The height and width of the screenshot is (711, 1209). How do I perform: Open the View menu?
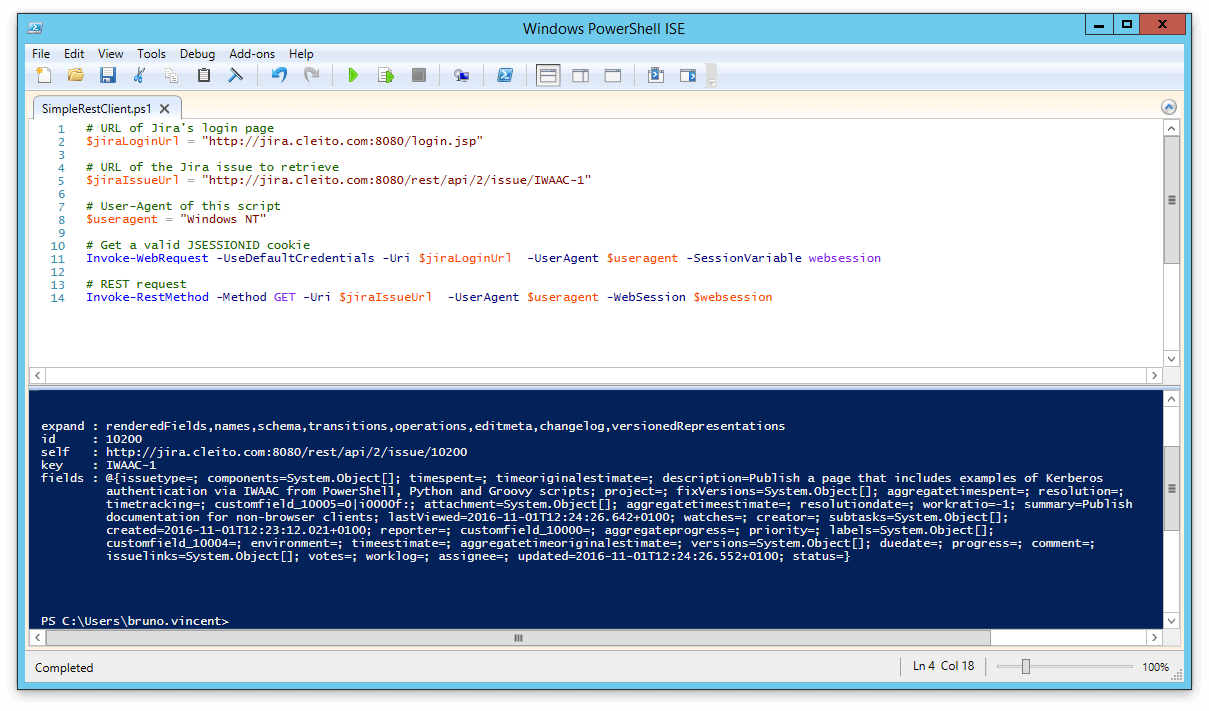111,54
